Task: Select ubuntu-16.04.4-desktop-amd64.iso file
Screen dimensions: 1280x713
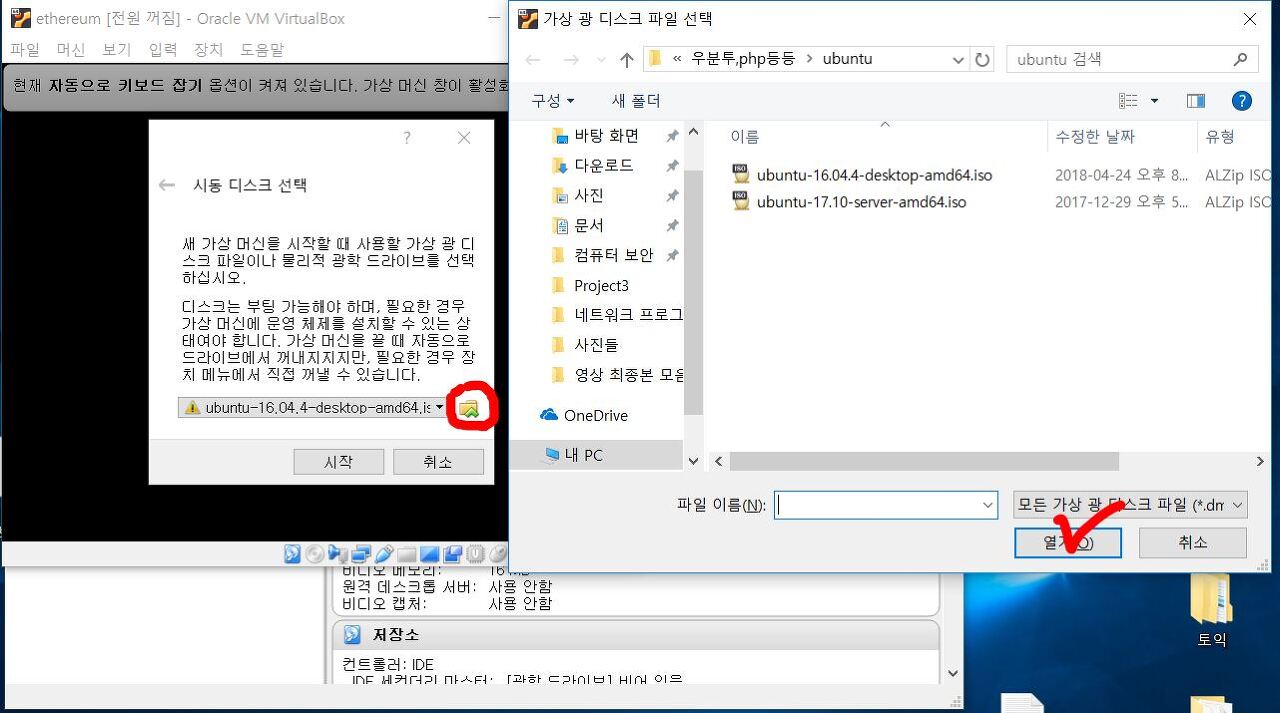Action: pos(873,175)
